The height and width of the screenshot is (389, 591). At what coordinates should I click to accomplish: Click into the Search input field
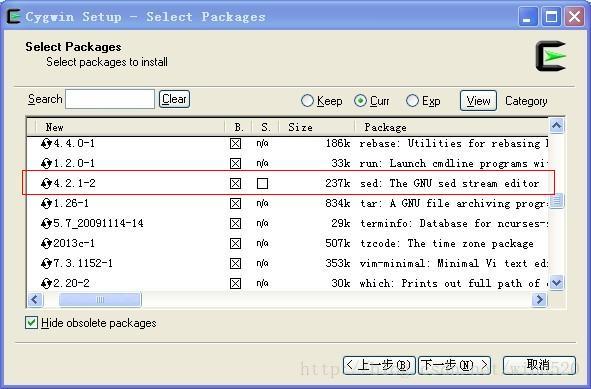(110, 99)
